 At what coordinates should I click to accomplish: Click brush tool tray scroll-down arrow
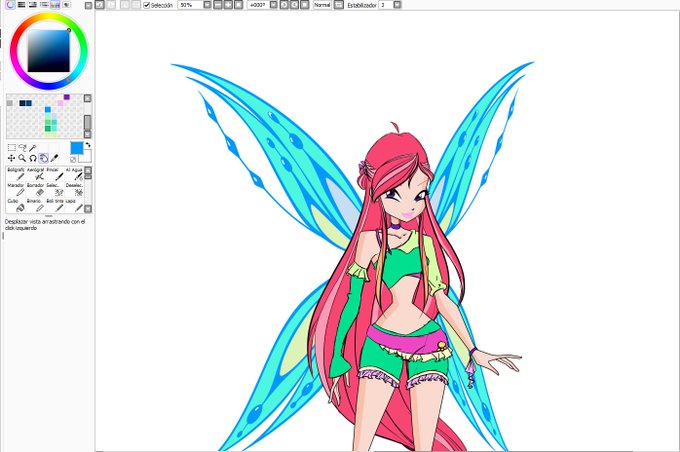(88, 209)
